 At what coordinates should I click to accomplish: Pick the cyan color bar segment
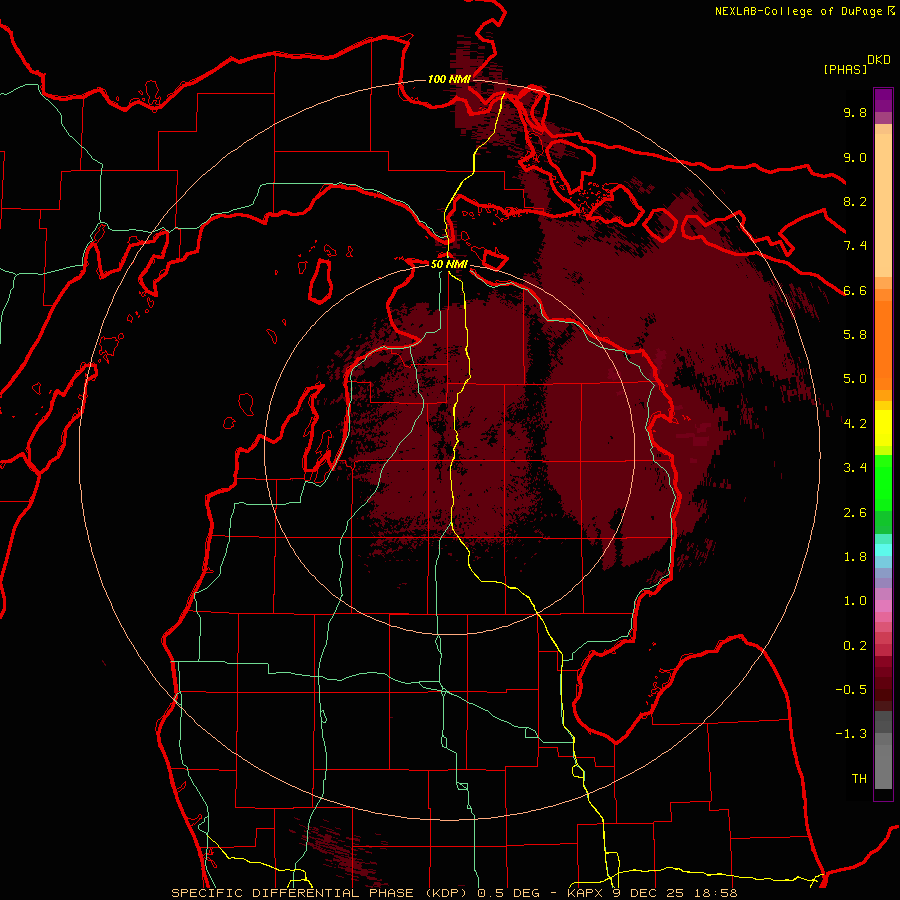883,549
